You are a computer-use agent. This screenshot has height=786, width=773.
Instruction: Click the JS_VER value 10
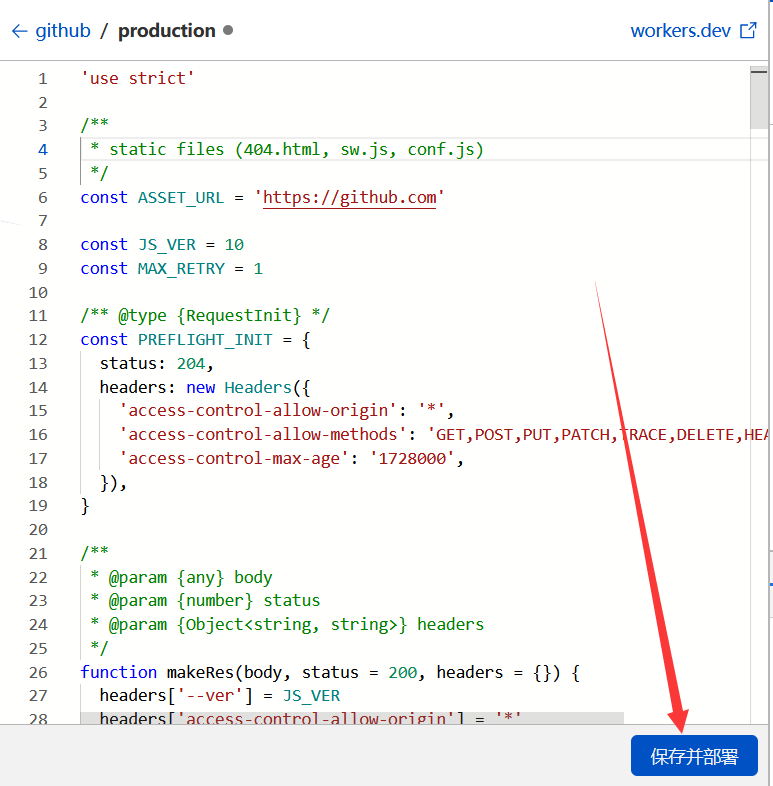[x=234, y=245]
